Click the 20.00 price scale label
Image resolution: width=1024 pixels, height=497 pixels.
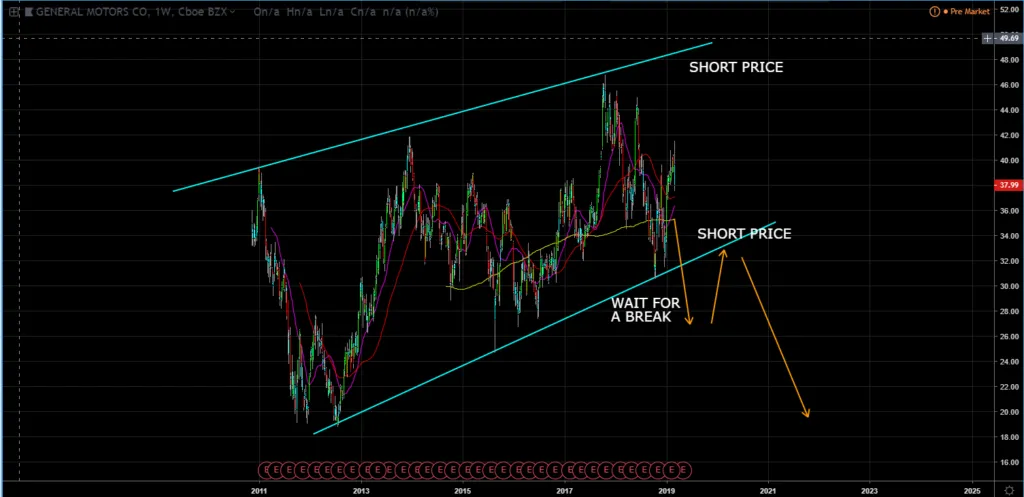point(1008,412)
